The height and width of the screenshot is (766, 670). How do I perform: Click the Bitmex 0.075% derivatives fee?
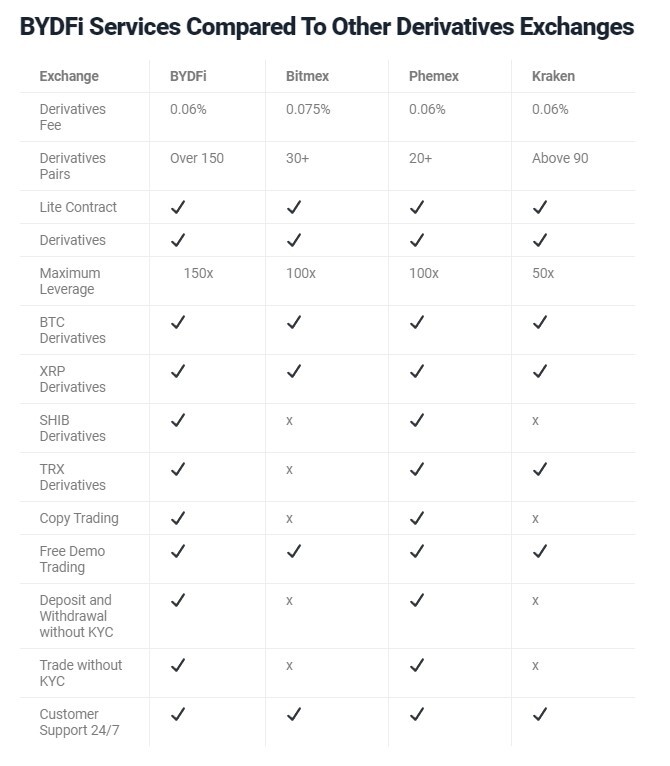pos(308,109)
